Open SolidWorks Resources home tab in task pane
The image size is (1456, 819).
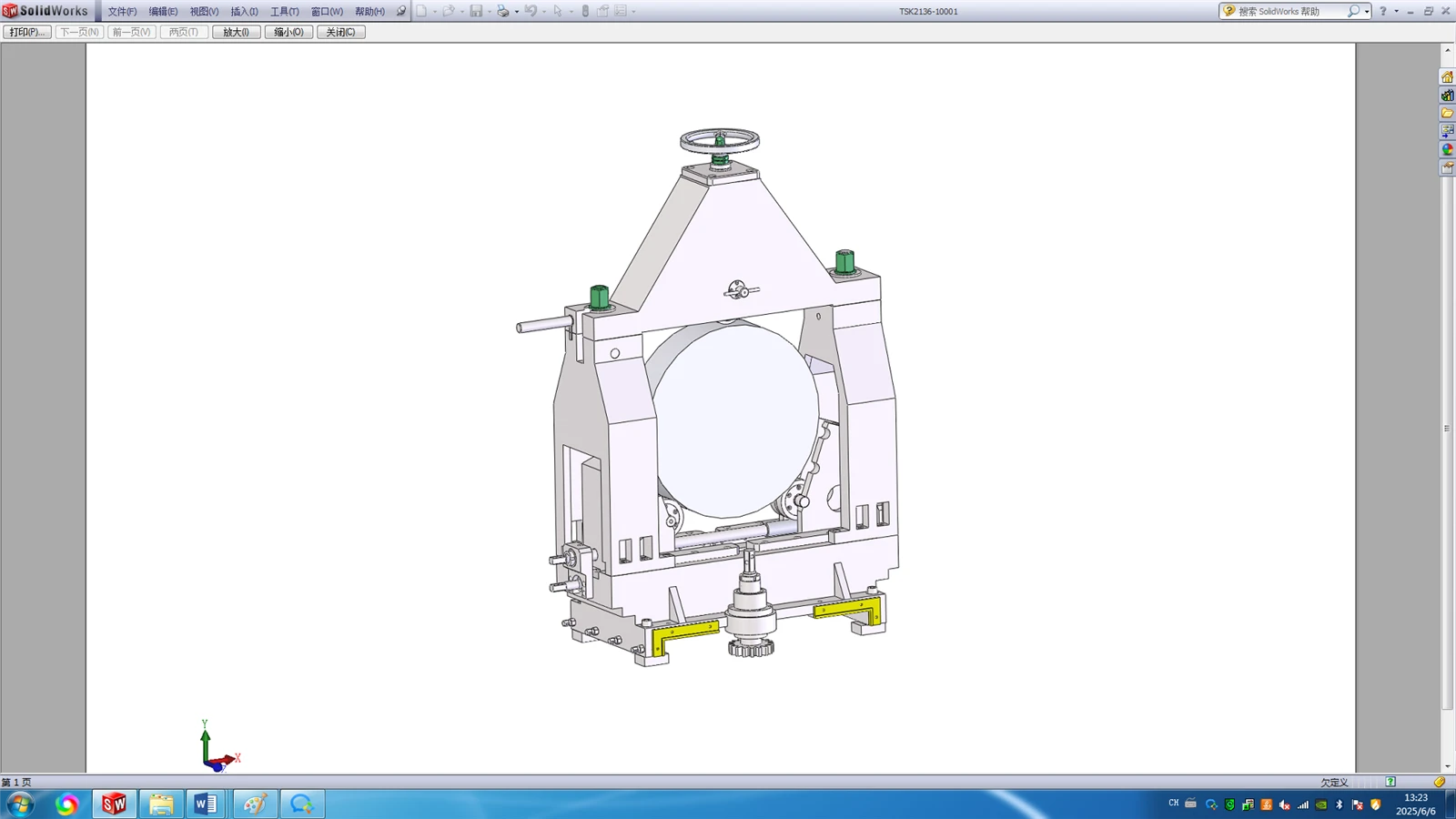click(1447, 76)
